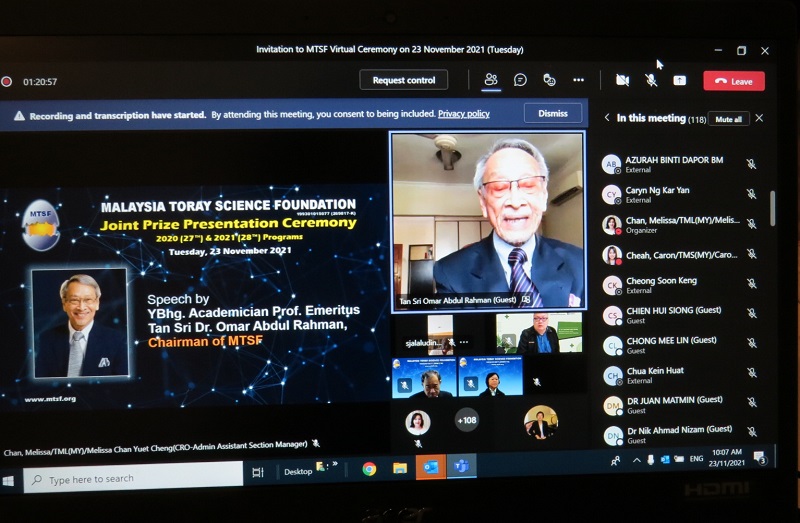
Task: Show hidden system tray icons
Action: coord(636,460)
